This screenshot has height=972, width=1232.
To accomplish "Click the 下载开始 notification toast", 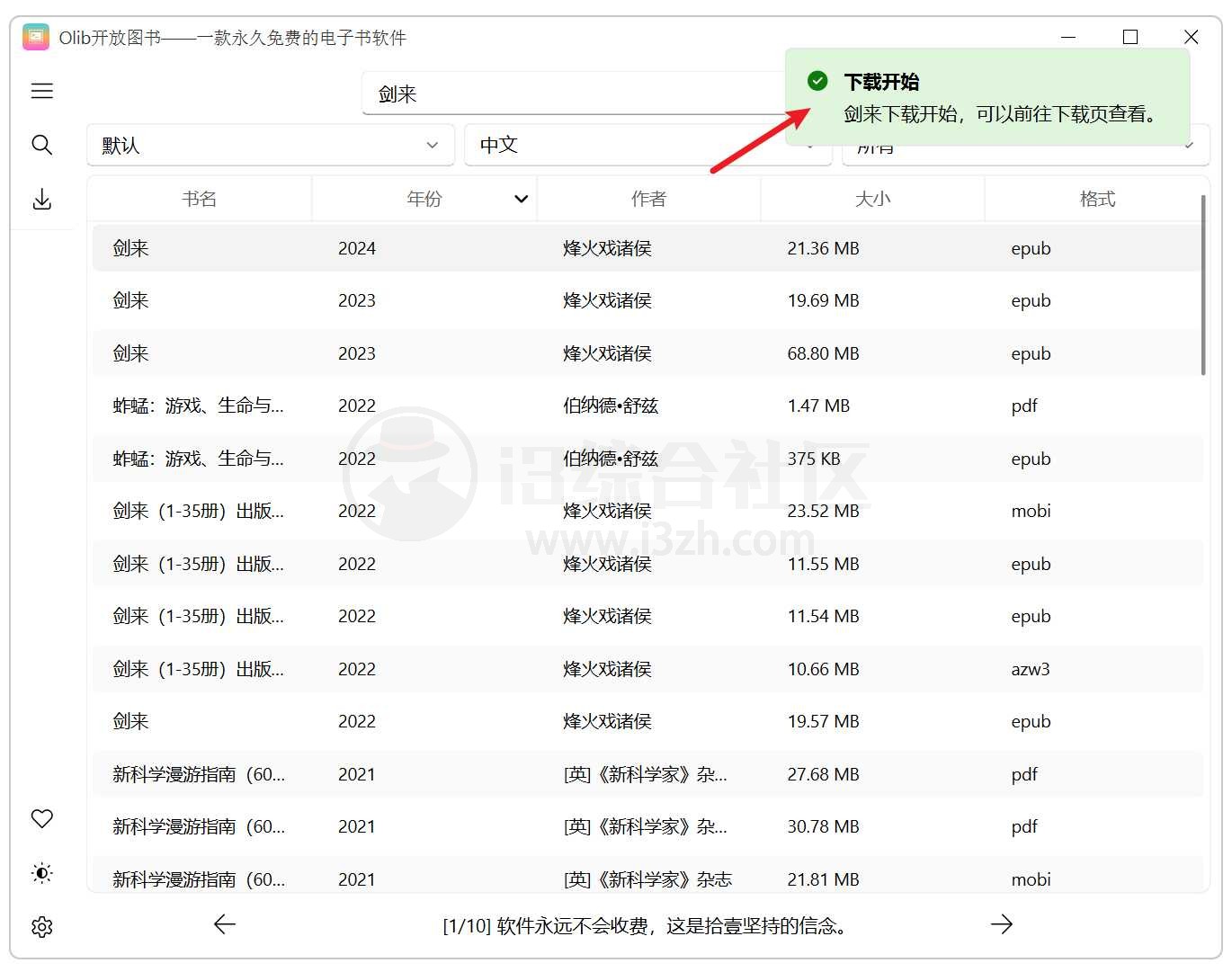I will [987, 97].
